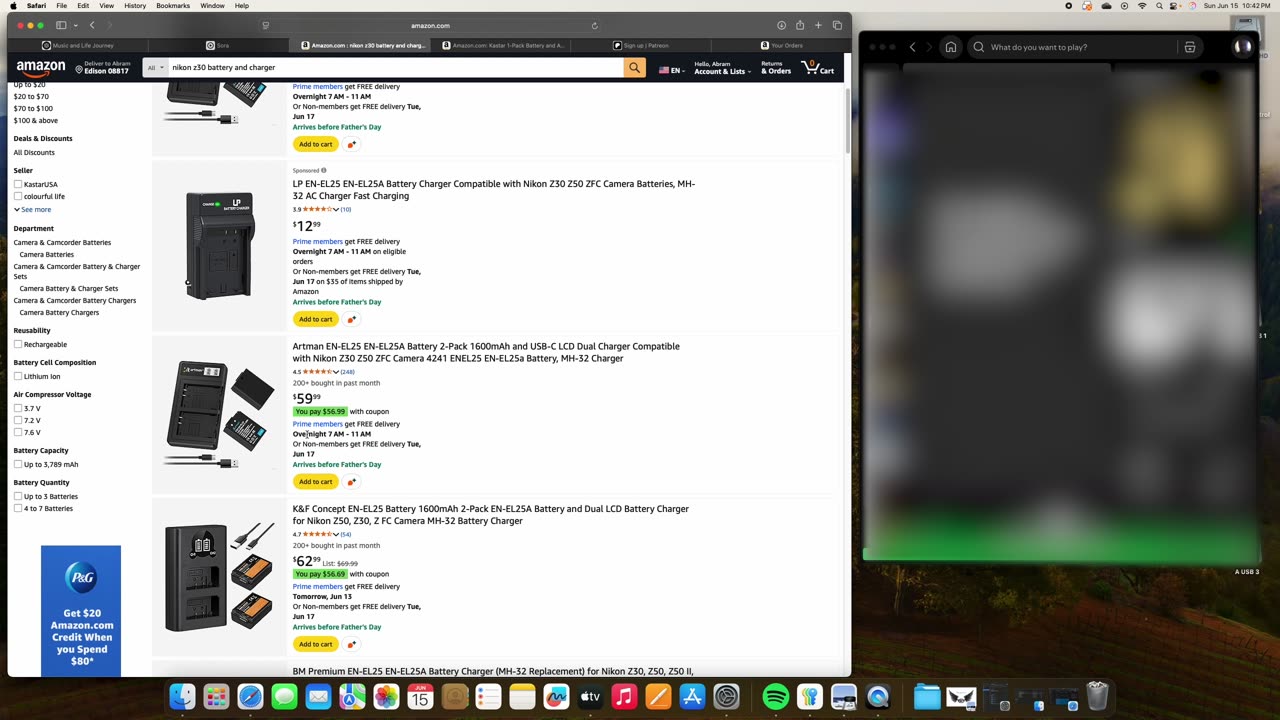Switch to Kastar 1-Pack Battery tab
Image resolution: width=1280 pixels, height=720 pixels.
click(501, 45)
